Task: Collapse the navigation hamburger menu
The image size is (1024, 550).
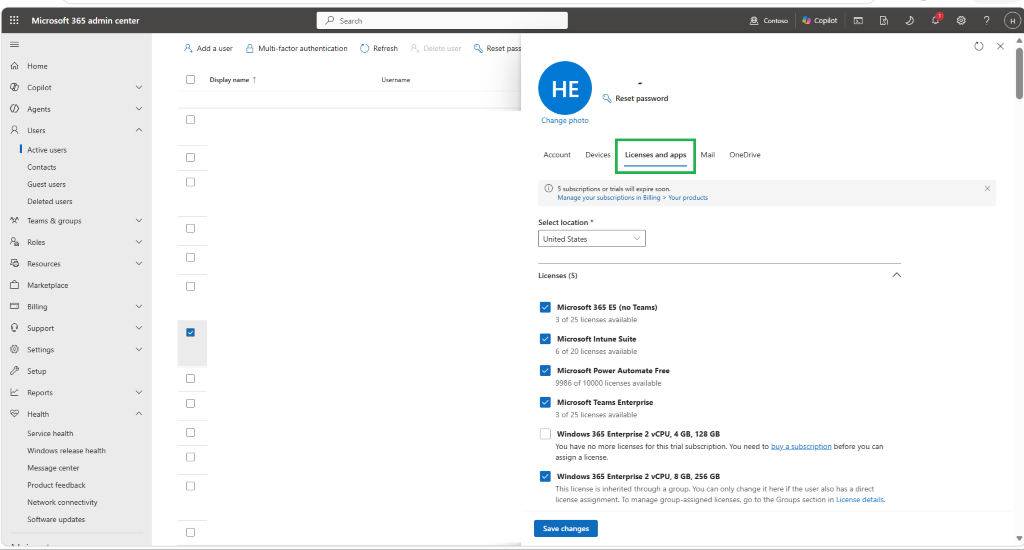Action: (x=14, y=44)
